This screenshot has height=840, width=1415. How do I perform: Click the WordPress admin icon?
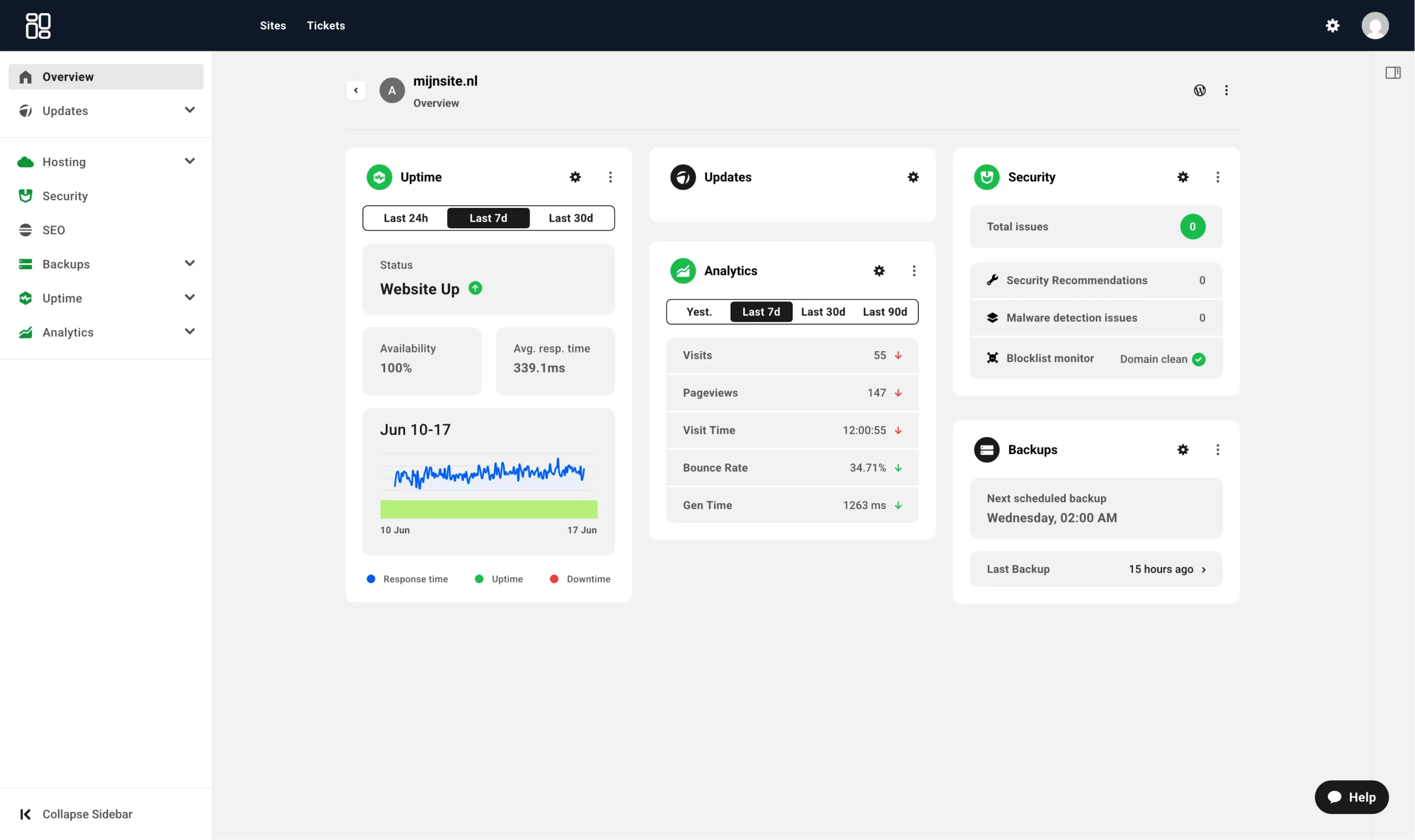[1199, 91]
